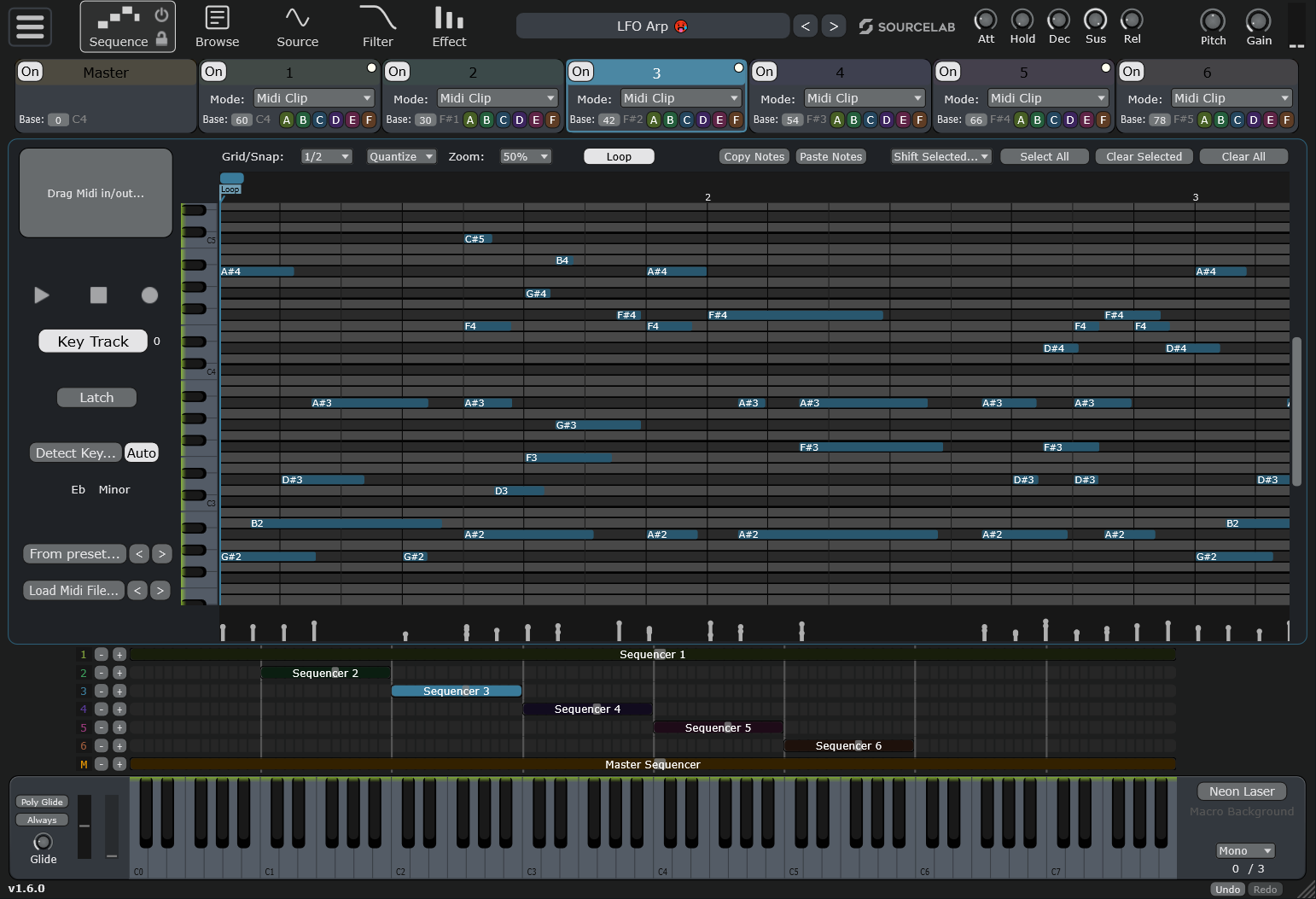1316x899 pixels.
Task: Open the Grid/Snap dropdown
Action: point(325,156)
